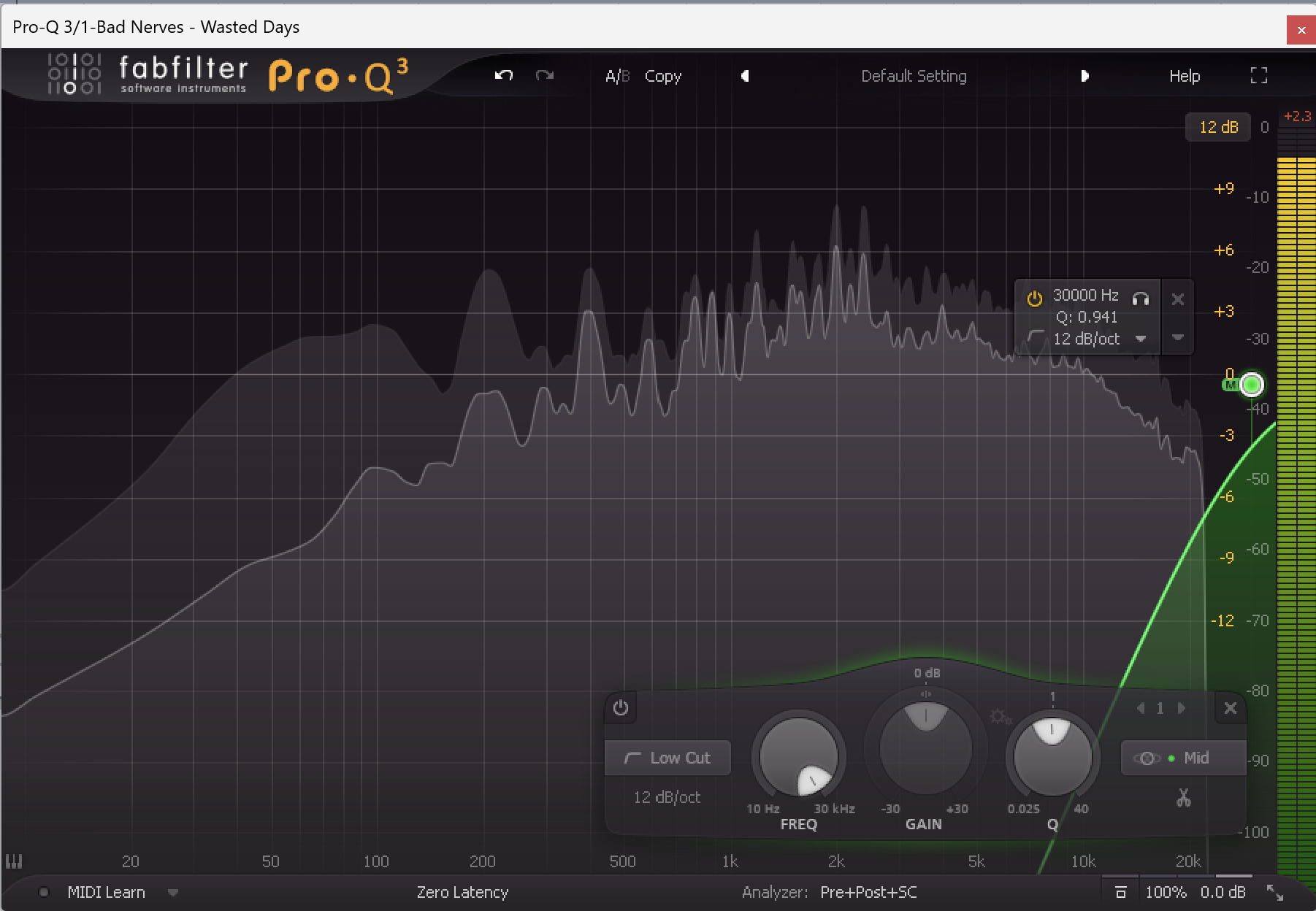The height and width of the screenshot is (911, 1316).
Task: Go to the previous band
Action: [x=1140, y=708]
